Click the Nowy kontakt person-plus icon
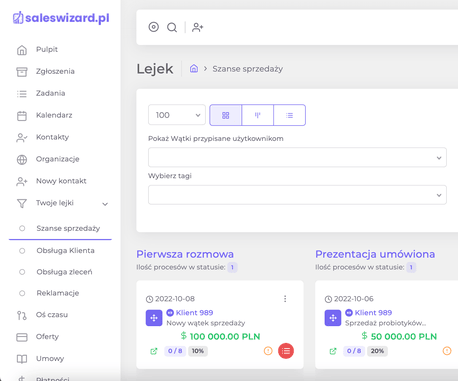The height and width of the screenshot is (381, 458). click(x=22, y=182)
